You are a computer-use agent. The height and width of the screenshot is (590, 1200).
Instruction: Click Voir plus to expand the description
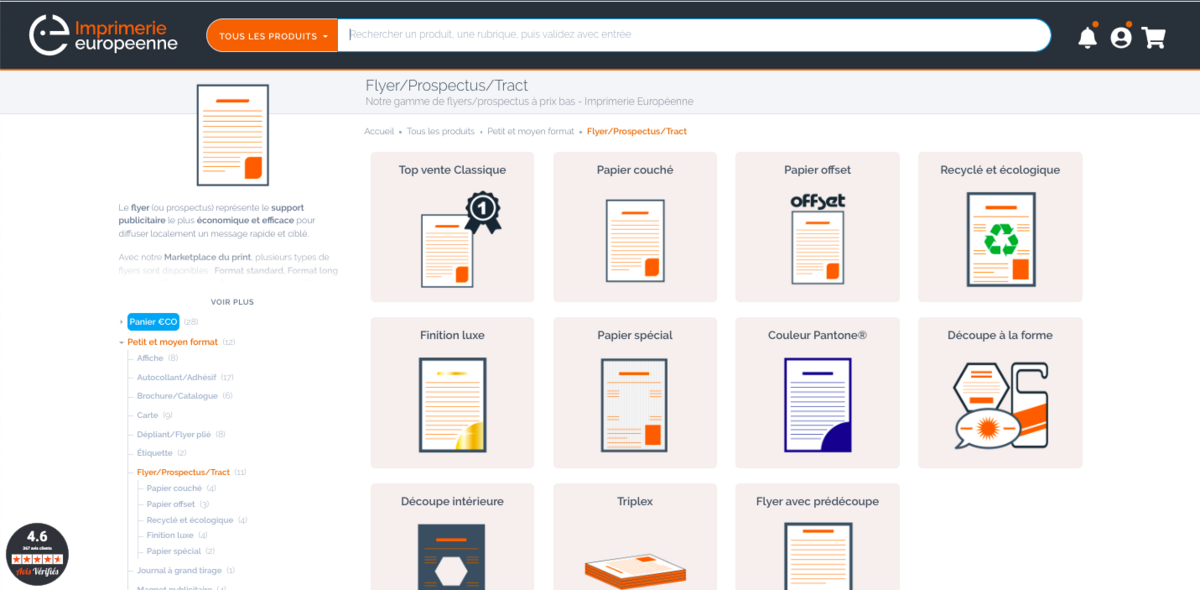click(232, 301)
